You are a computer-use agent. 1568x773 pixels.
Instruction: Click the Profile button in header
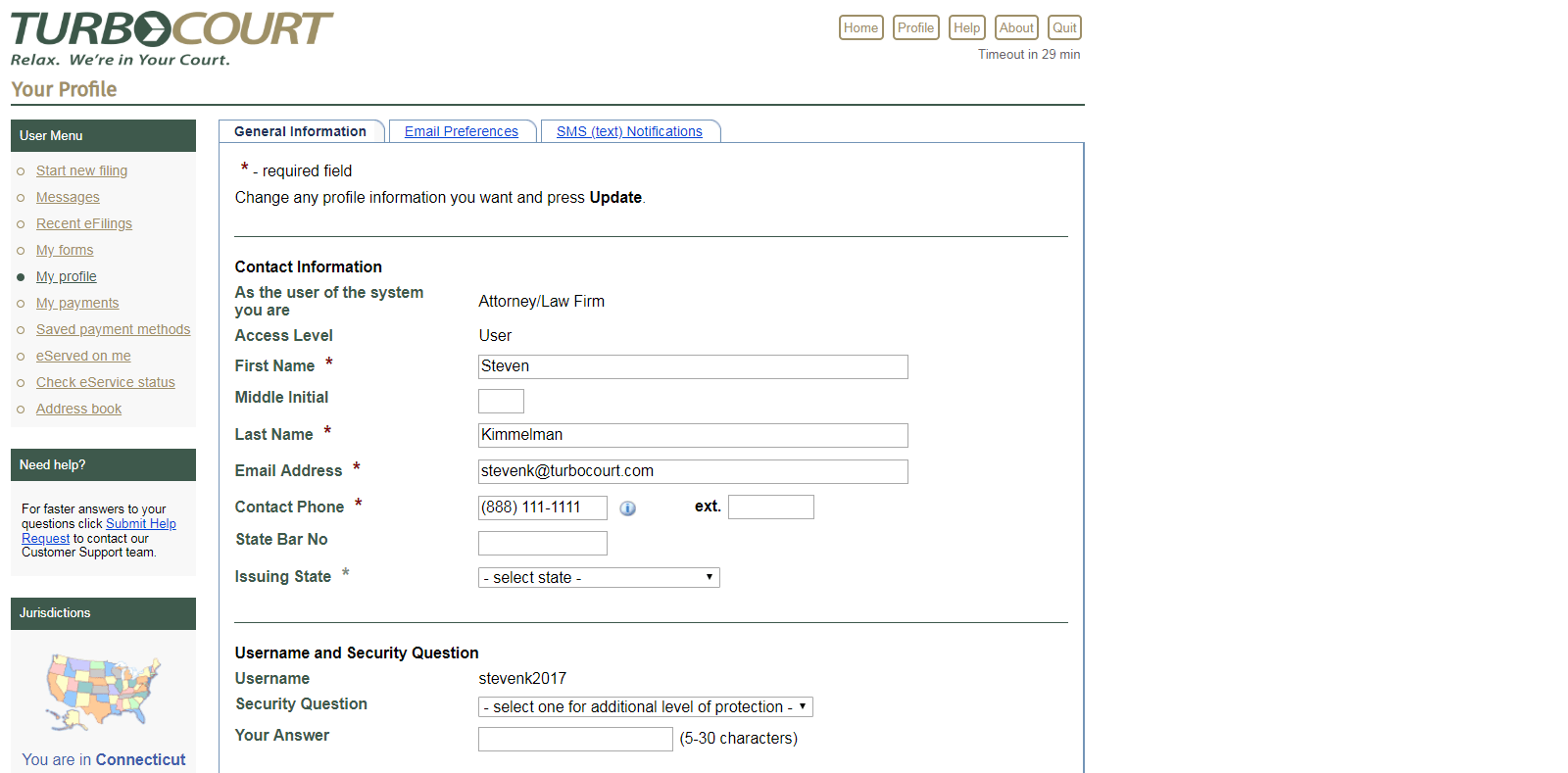pos(915,27)
